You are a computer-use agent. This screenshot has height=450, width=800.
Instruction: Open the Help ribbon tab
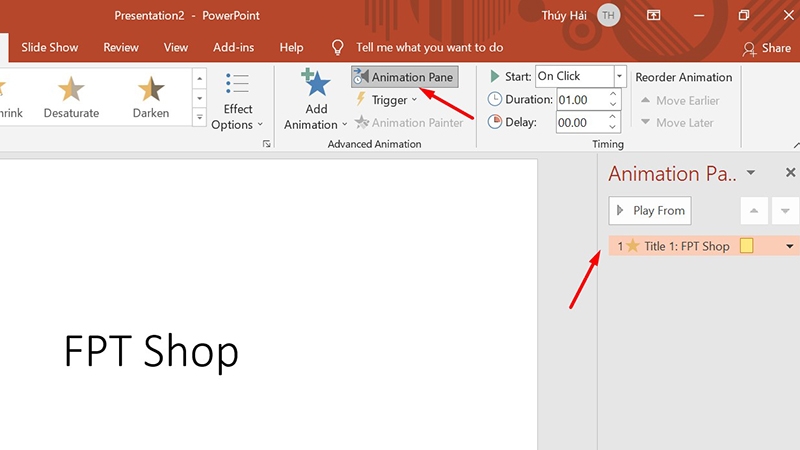(291, 47)
